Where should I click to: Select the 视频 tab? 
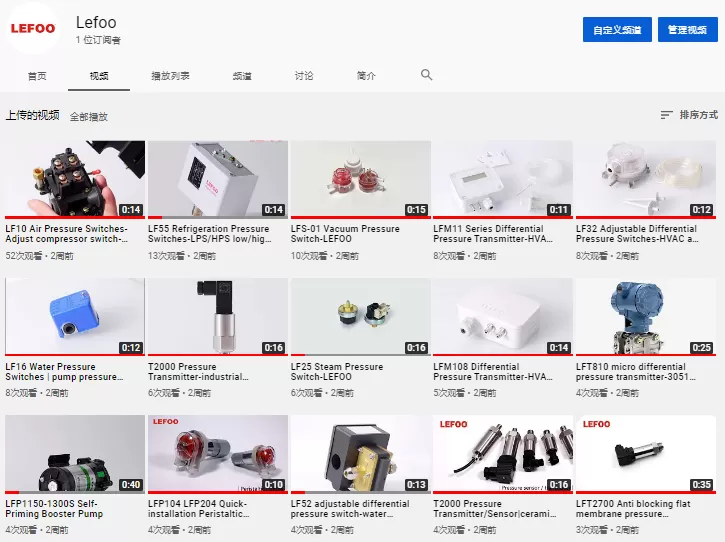[x=99, y=76]
